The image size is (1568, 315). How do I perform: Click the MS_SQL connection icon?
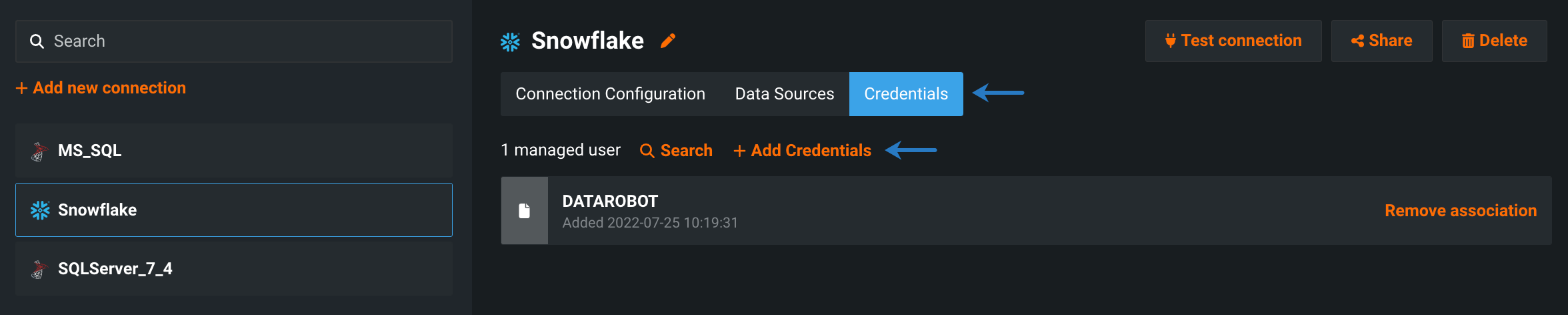[x=39, y=151]
